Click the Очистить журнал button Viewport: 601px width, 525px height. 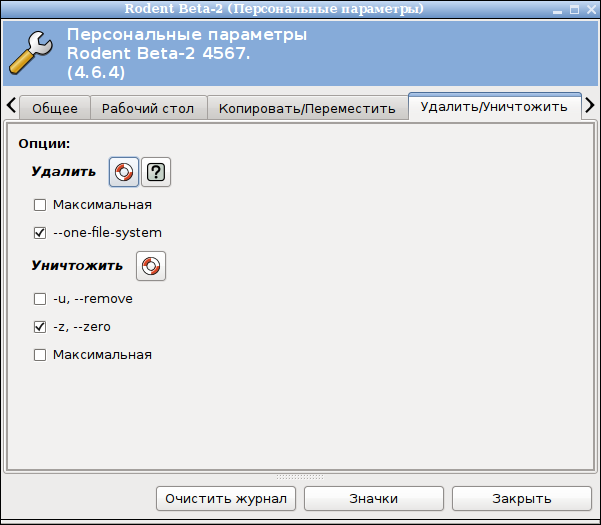226,499
